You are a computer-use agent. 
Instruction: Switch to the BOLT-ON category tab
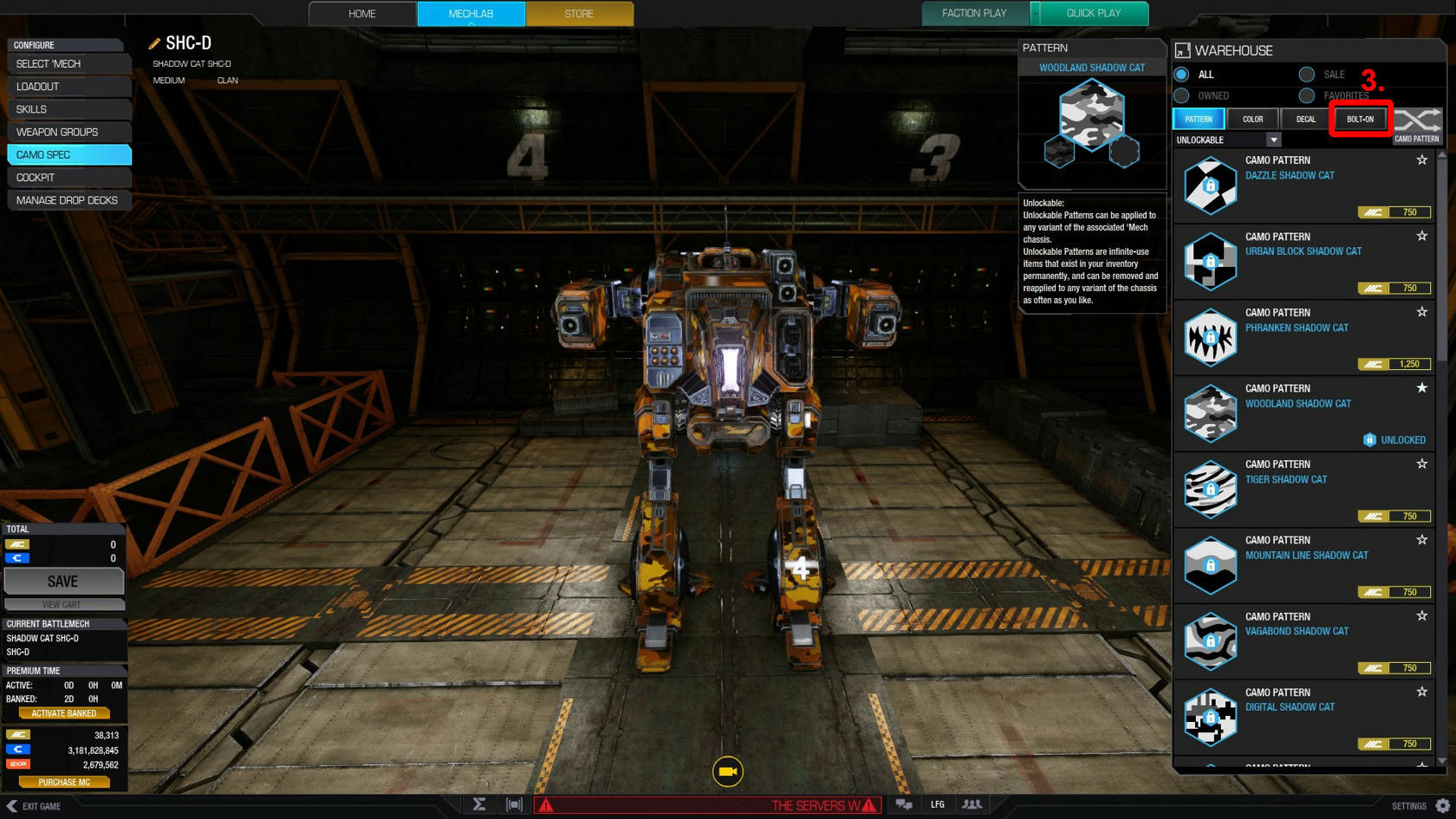point(1360,119)
